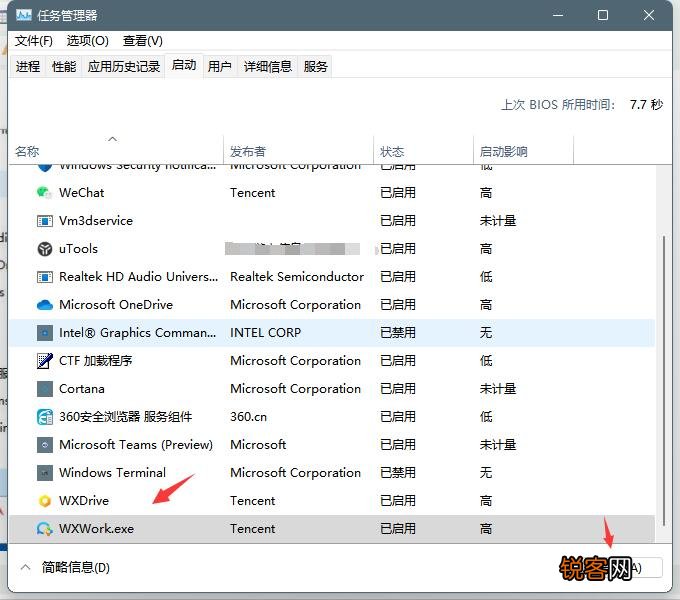680x600 pixels.
Task: Click the Realtek Semiconductor publisher cell
Action: pos(297,277)
